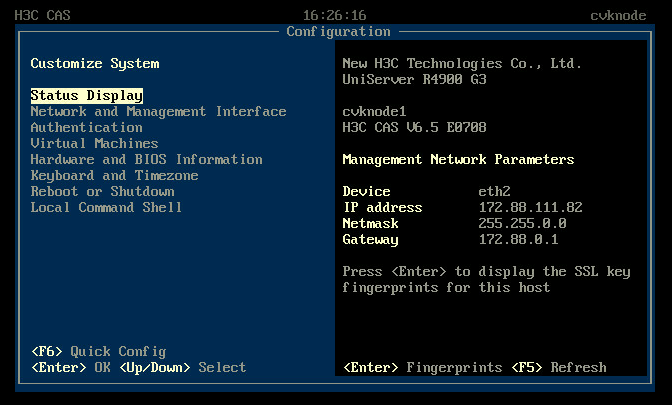Click the eth2 device value
The image size is (672, 405).
(x=495, y=192)
